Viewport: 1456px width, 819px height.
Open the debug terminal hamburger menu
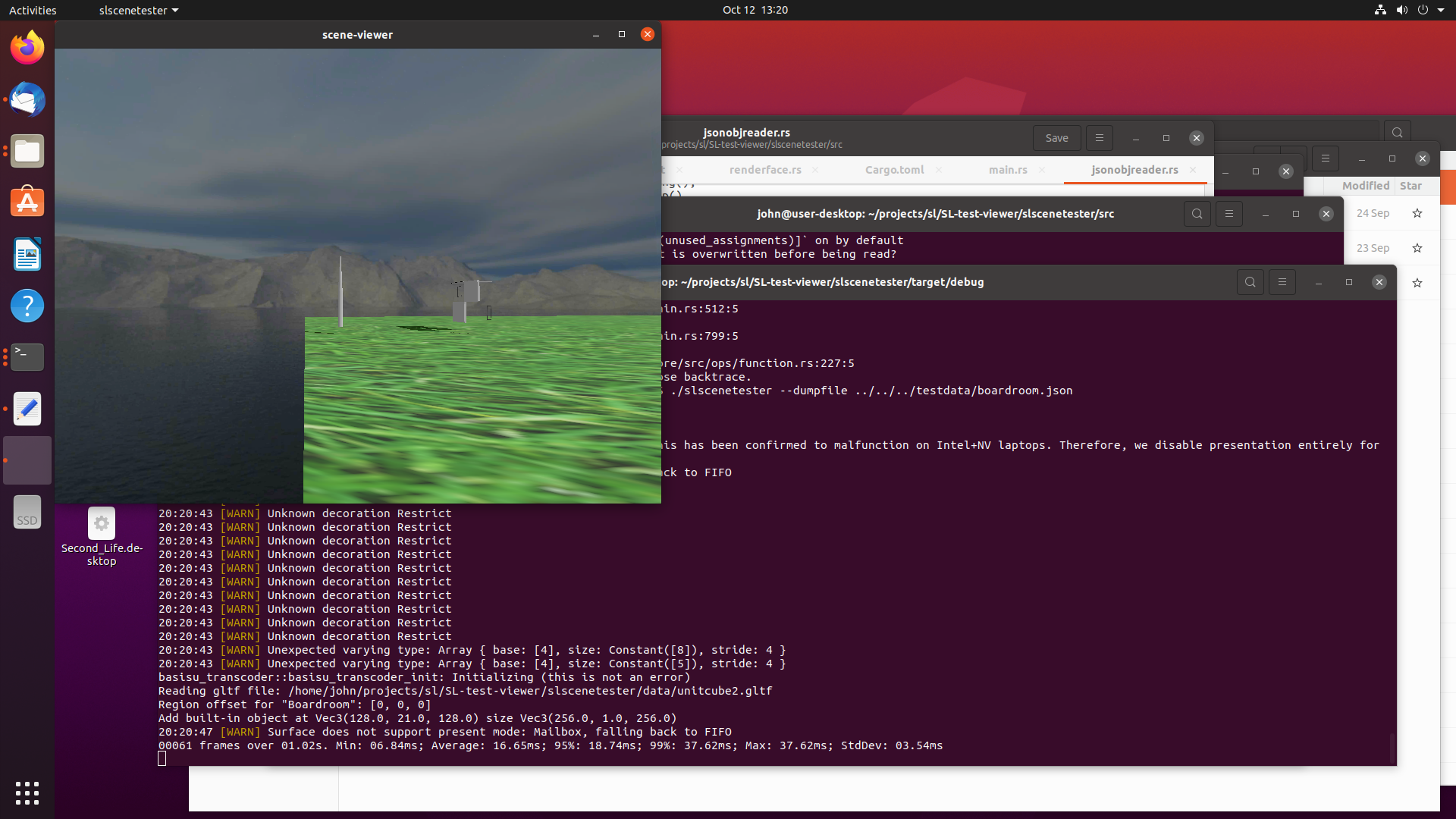1282,281
